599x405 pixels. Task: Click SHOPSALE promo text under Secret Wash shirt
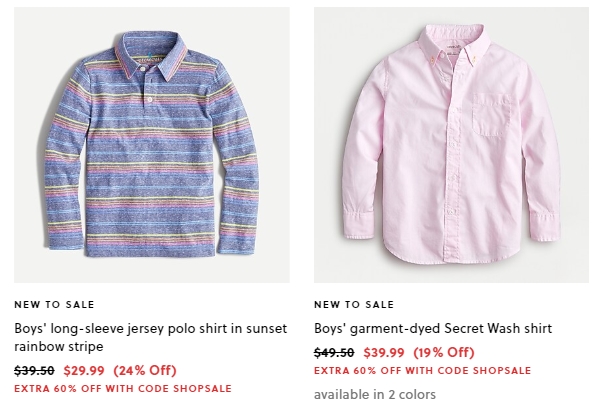[x=423, y=371]
